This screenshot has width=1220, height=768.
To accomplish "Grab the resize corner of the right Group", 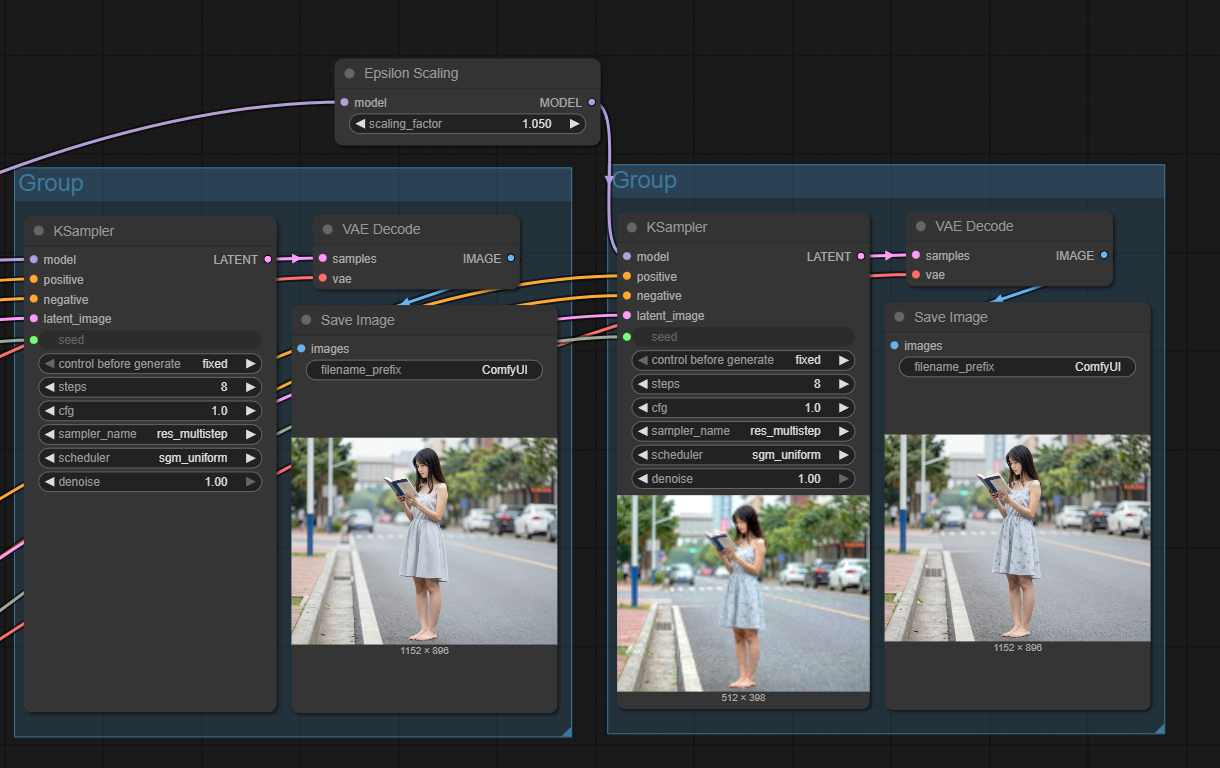I will [x=1159, y=728].
